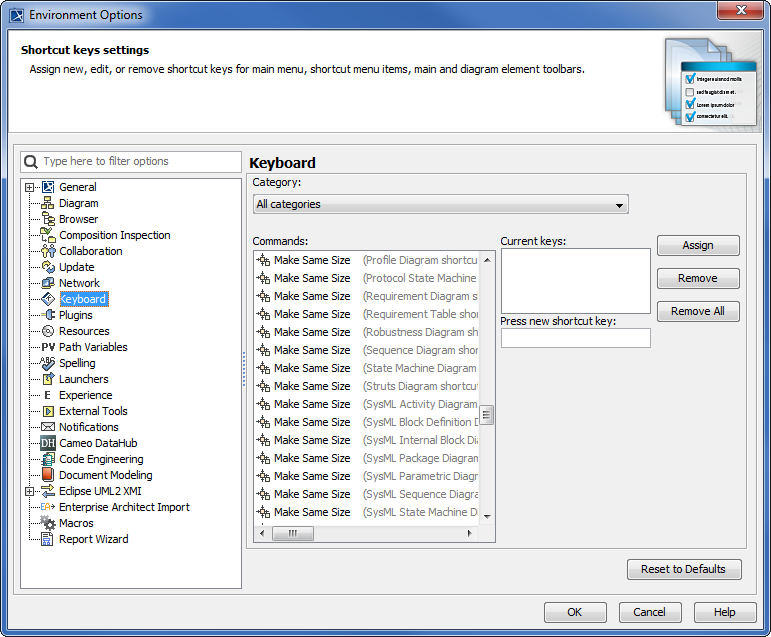Click Reset to Defaults
771x637 pixels.
(684, 569)
